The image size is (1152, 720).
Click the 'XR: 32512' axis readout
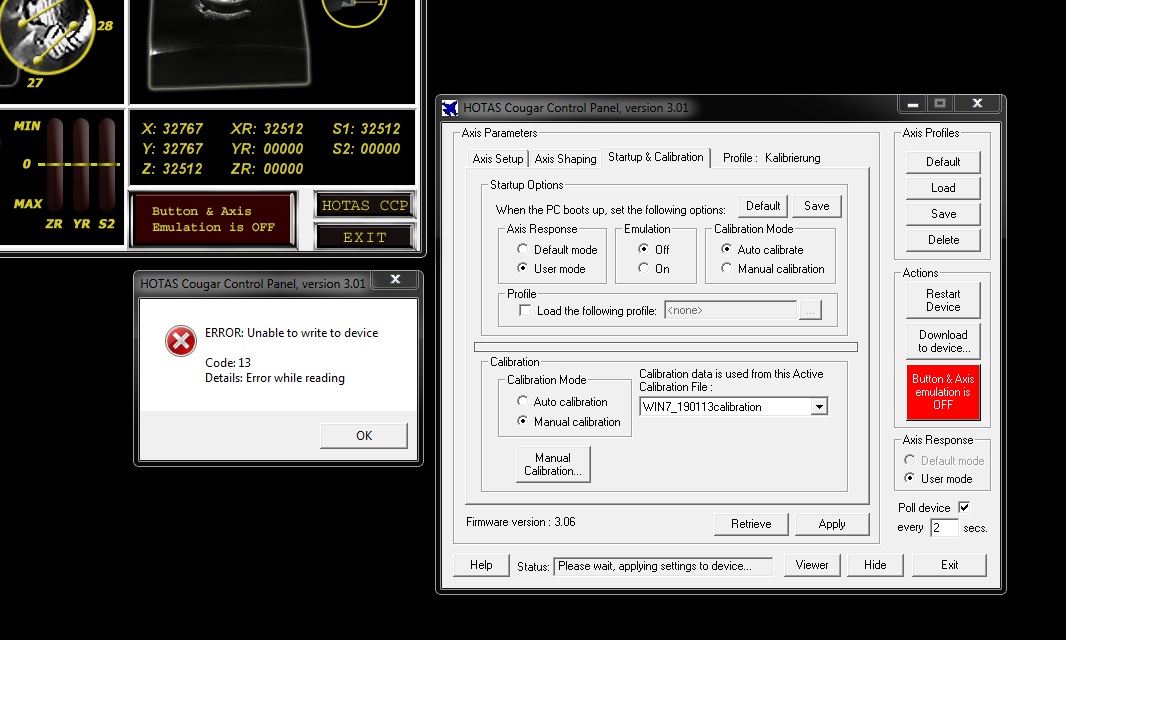coord(267,129)
